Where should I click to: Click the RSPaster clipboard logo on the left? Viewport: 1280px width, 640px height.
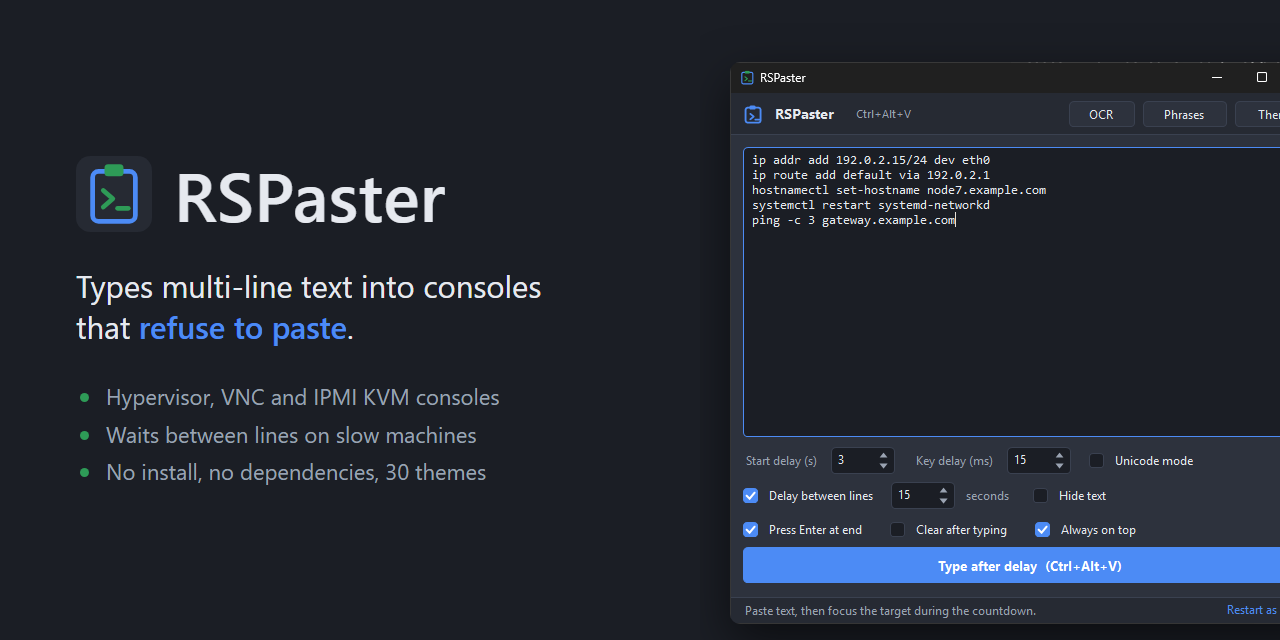tap(114, 194)
